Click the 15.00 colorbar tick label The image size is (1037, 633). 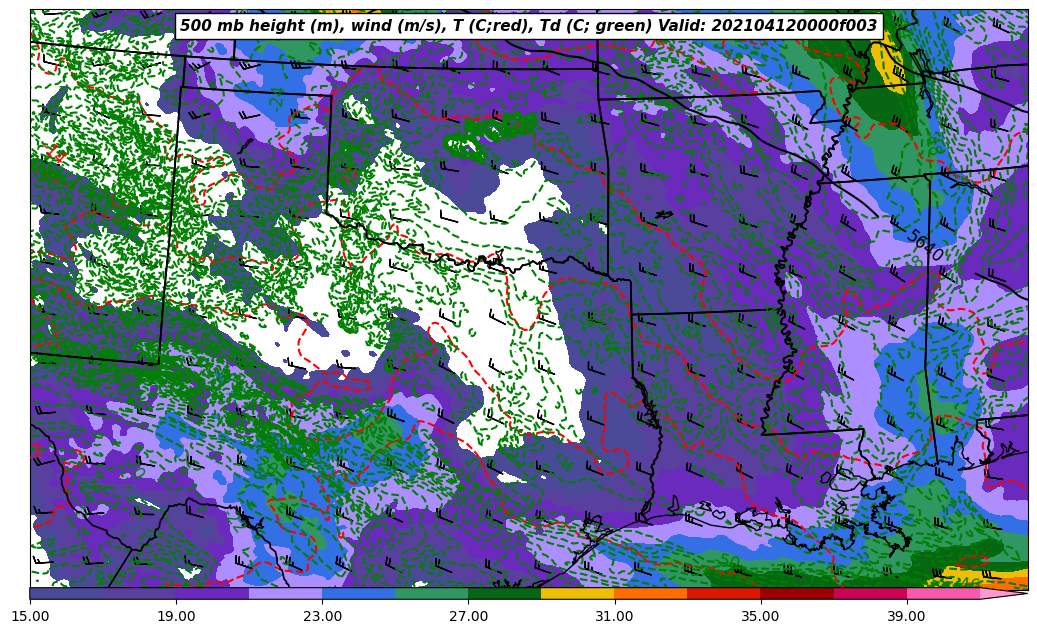click(30, 616)
